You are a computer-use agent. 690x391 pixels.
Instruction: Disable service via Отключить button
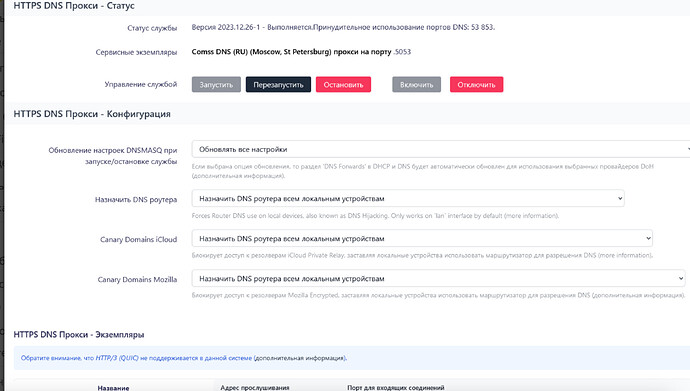pyautogui.click(x=476, y=84)
